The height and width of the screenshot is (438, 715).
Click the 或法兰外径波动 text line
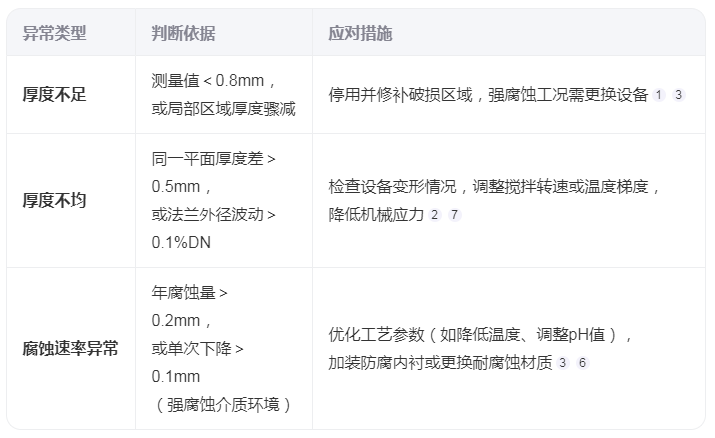(214, 214)
